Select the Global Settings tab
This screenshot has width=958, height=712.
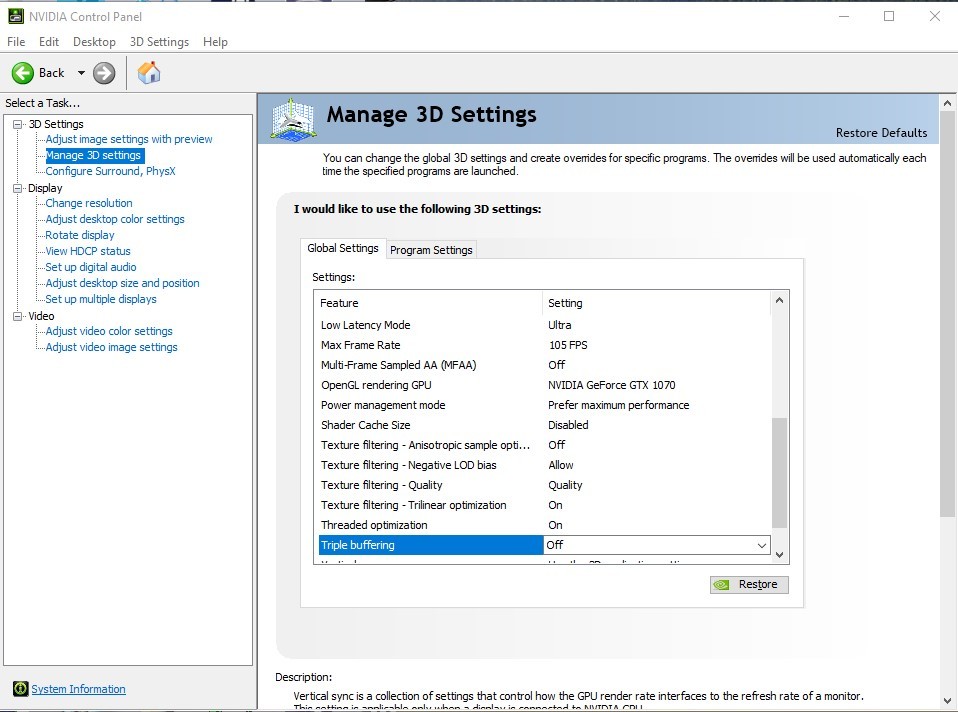(x=343, y=248)
